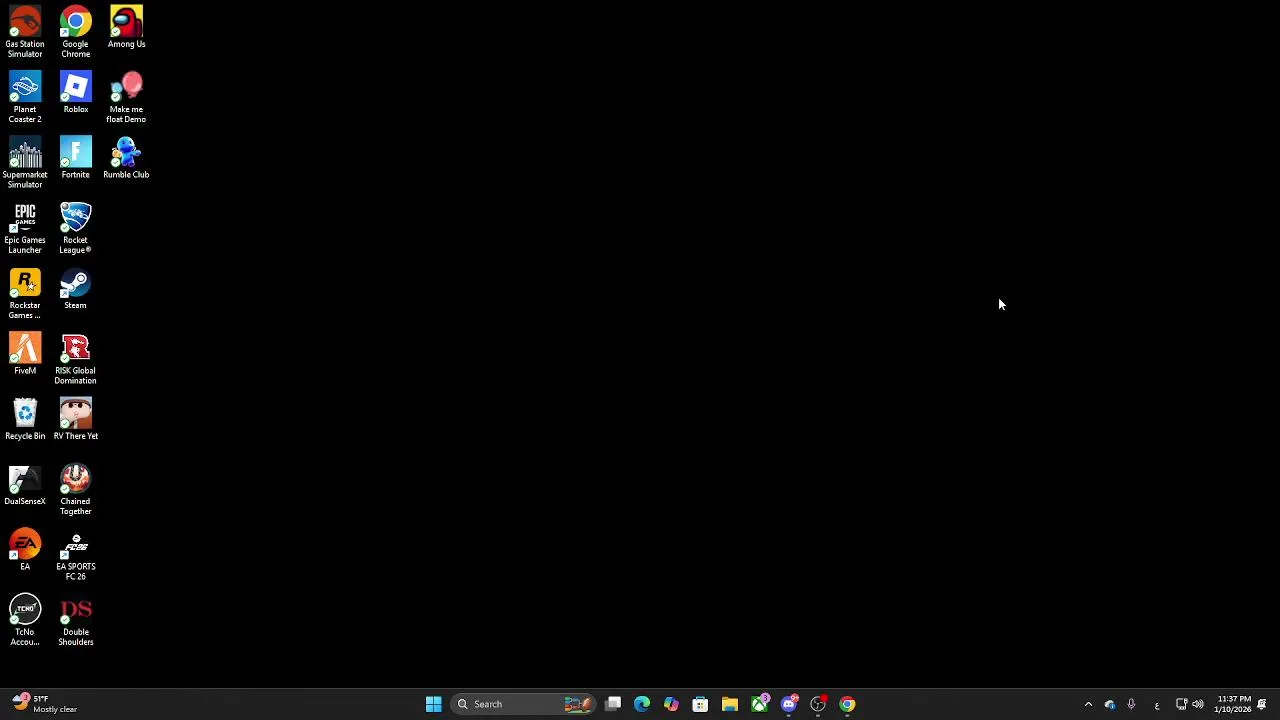Open Discord from the taskbar

tap(789, 704)
